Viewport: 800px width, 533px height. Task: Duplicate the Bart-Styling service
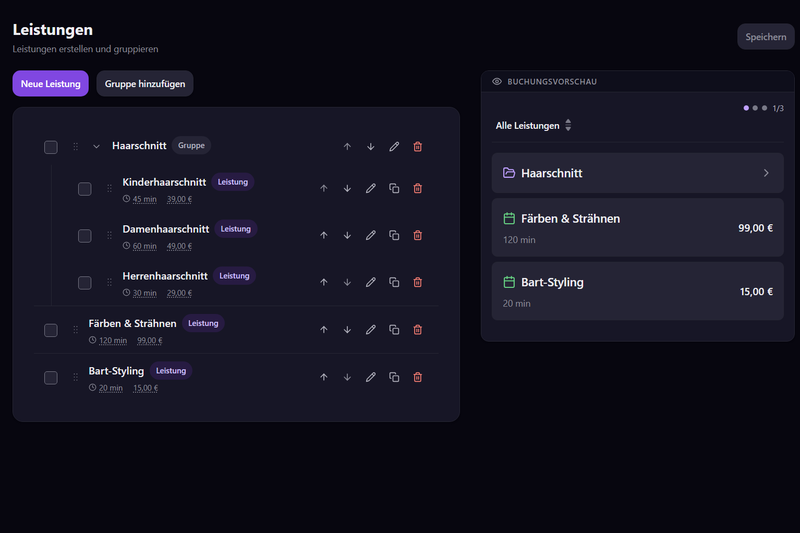click(394, 377)
